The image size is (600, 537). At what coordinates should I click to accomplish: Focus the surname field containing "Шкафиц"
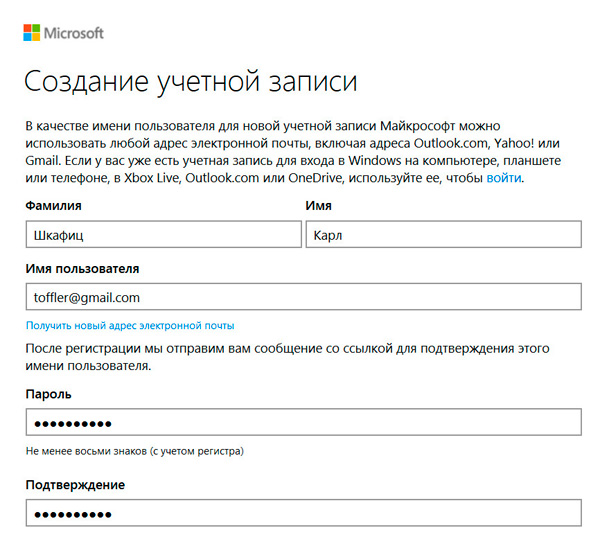(162, 234)
